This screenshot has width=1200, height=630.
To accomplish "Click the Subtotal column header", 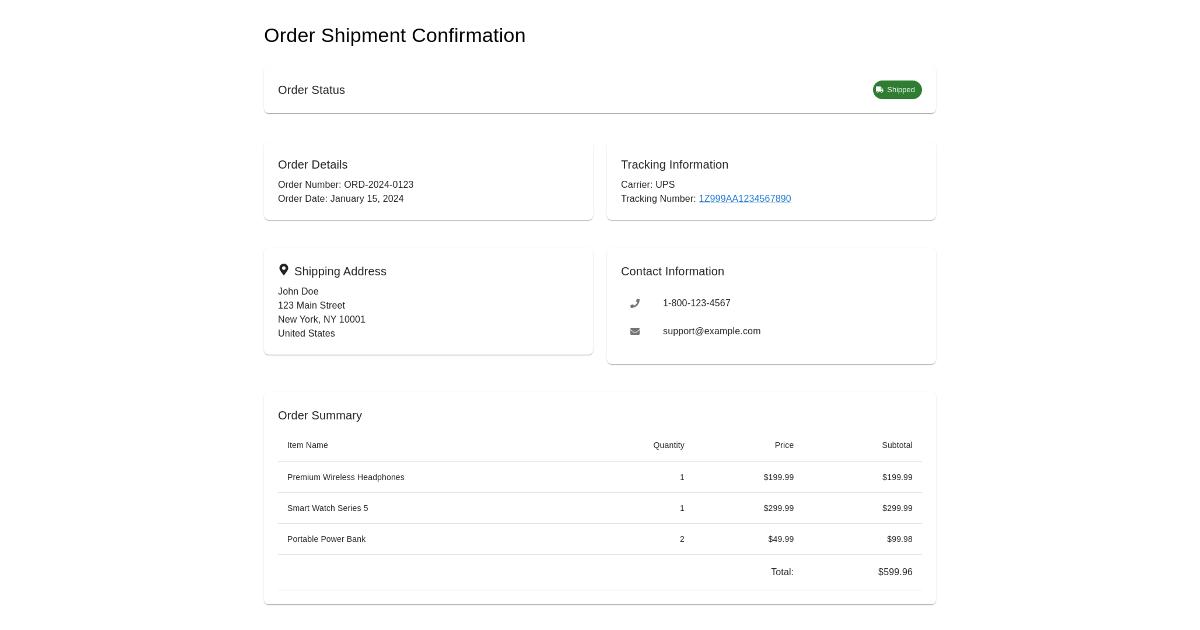I will (x=897, y=445).
